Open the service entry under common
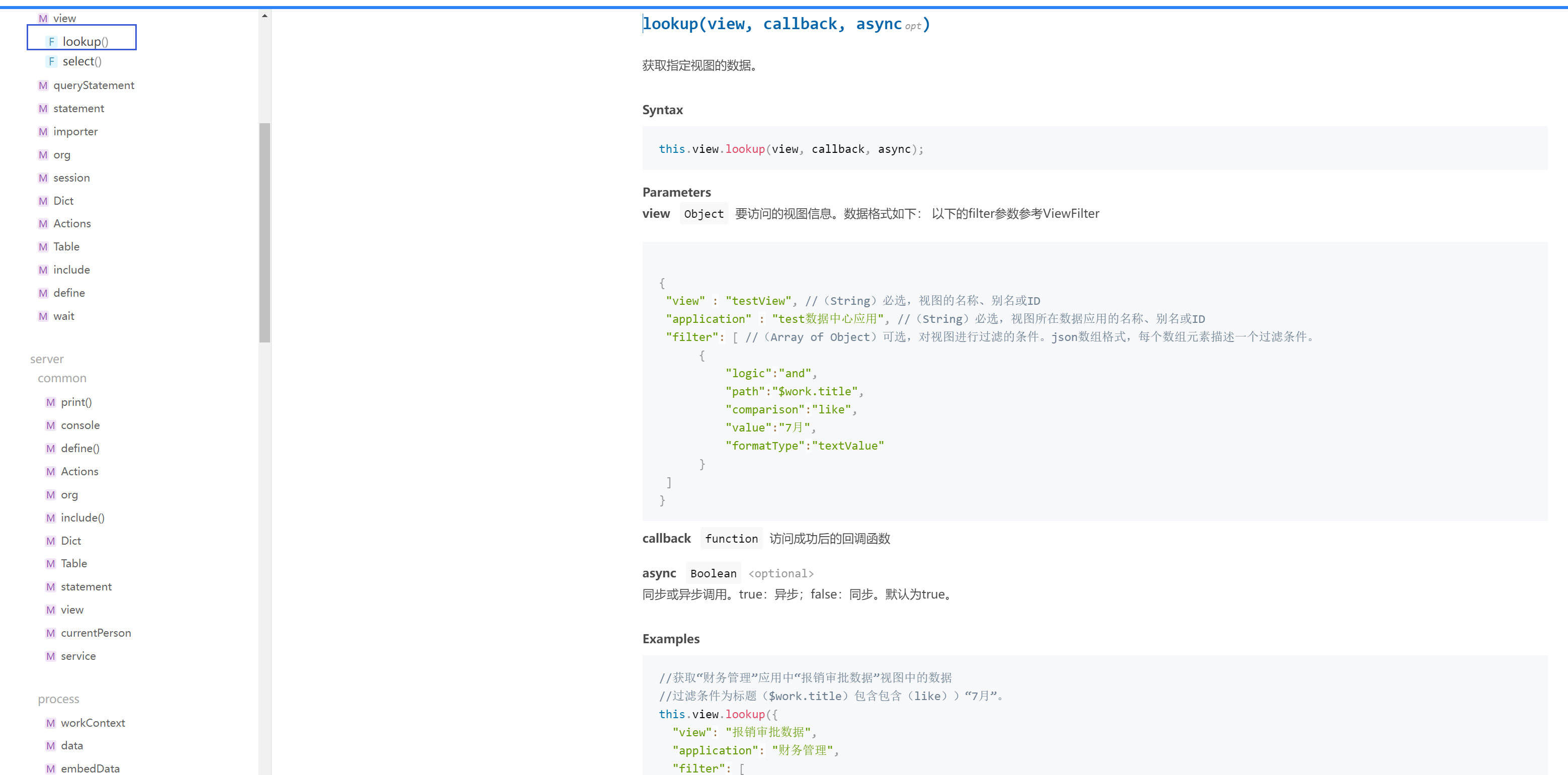 point(78,656)
